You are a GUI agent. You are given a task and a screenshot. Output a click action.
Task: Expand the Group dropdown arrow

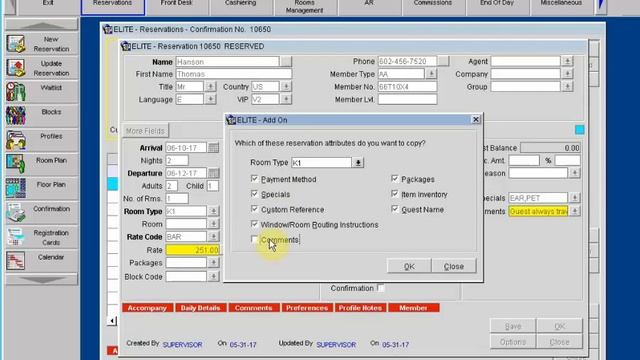(567, 87)
